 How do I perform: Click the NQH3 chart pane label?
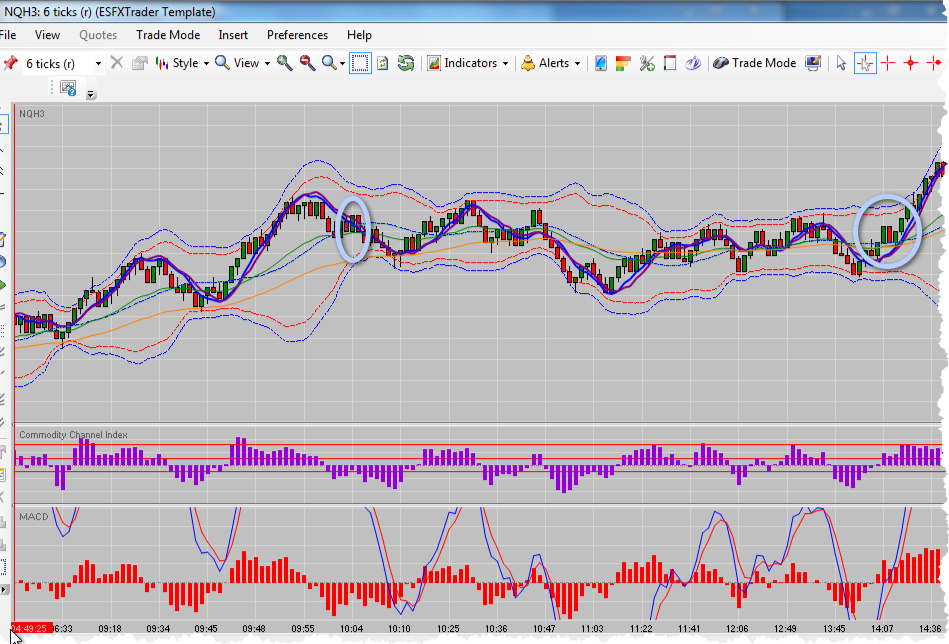(31, 114)
